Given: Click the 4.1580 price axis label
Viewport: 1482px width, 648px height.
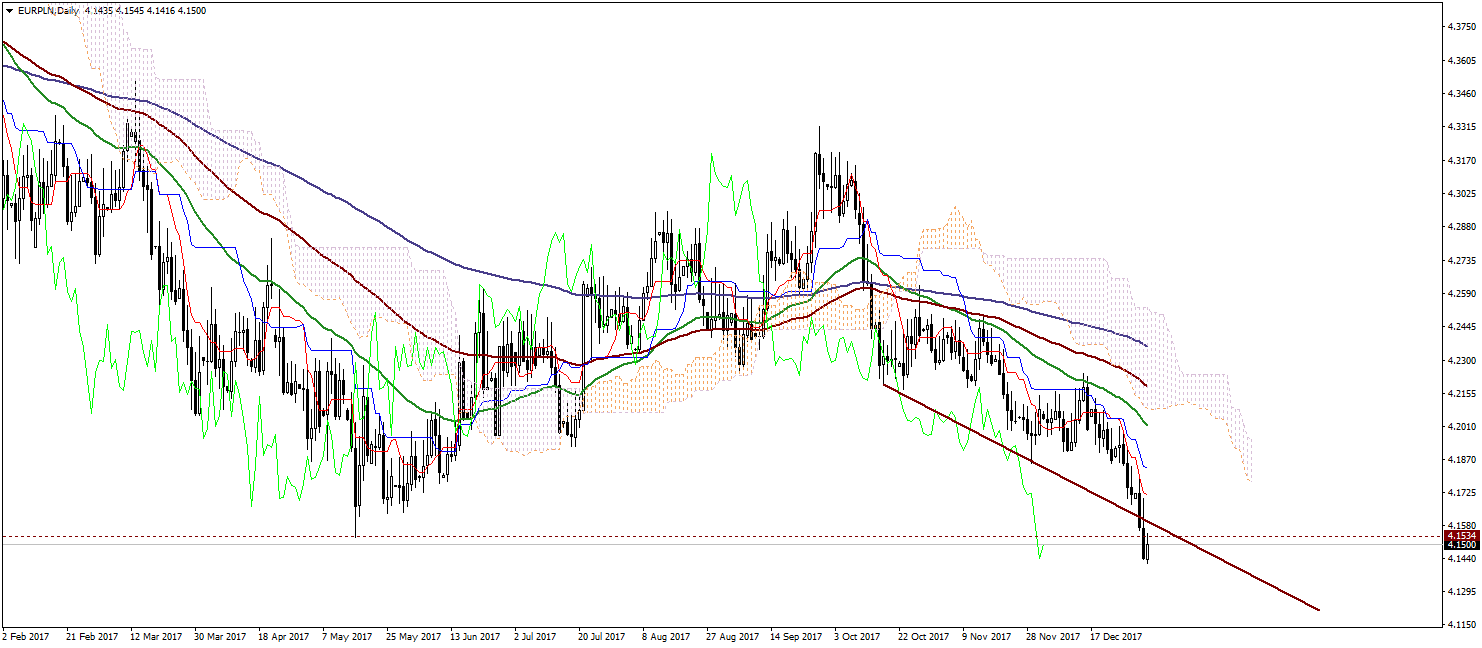Looking at the screenshot, I should click(x=1462, y=524).
